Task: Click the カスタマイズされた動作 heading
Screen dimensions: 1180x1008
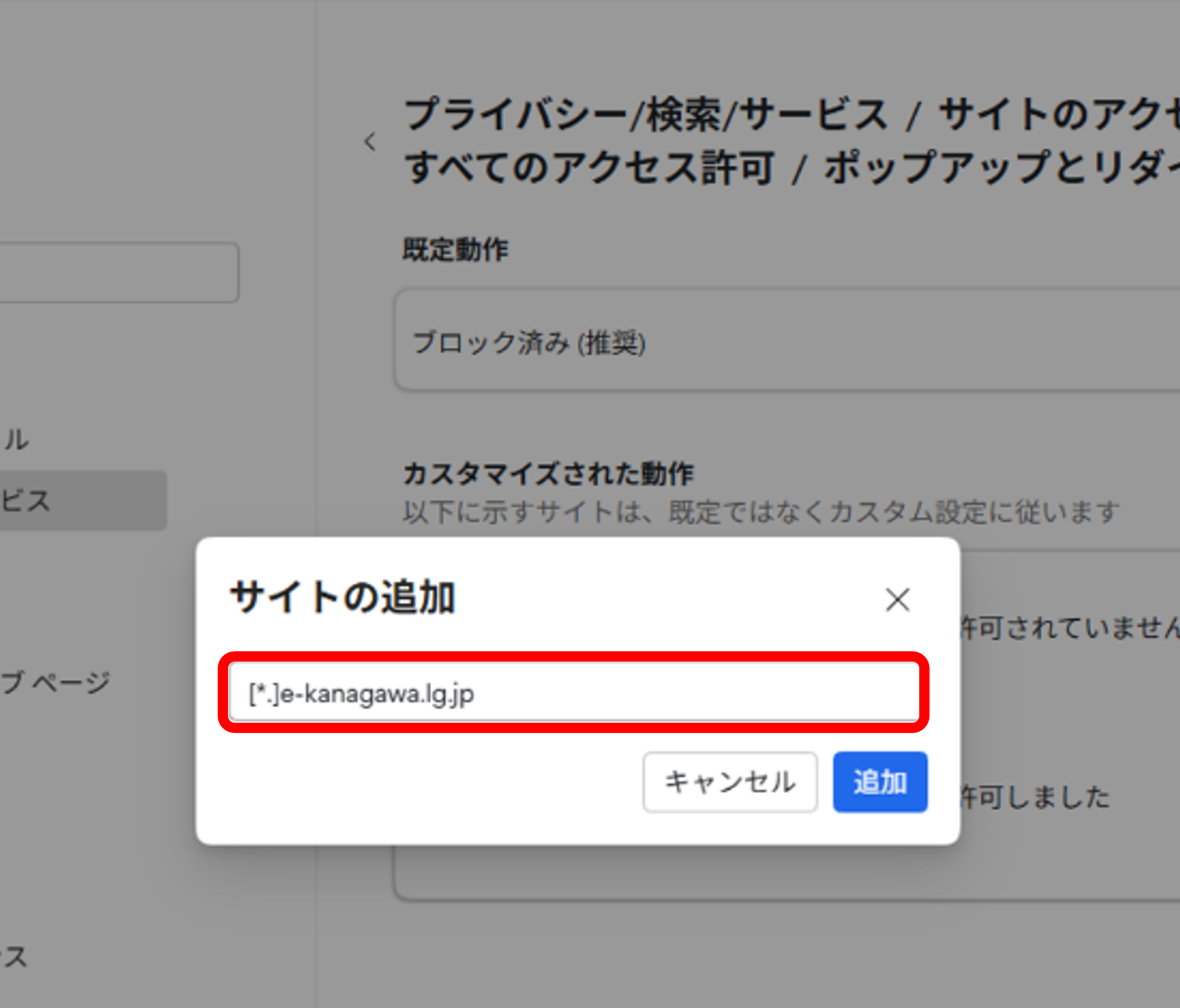Action: (548, 474)
